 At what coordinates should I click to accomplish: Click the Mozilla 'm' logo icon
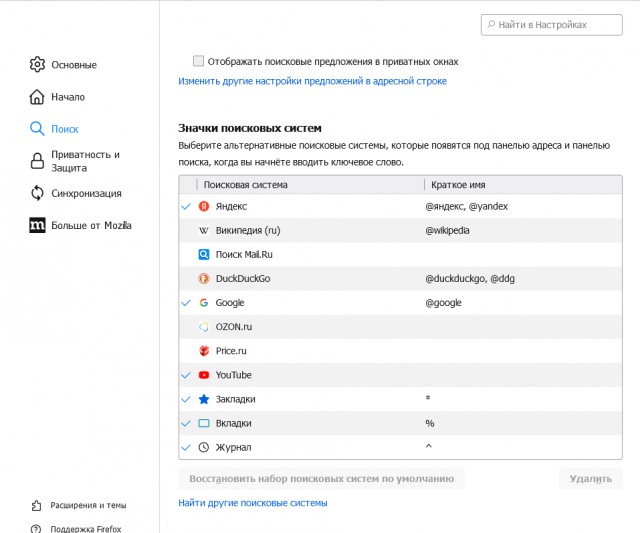click(x=37, y=225)
